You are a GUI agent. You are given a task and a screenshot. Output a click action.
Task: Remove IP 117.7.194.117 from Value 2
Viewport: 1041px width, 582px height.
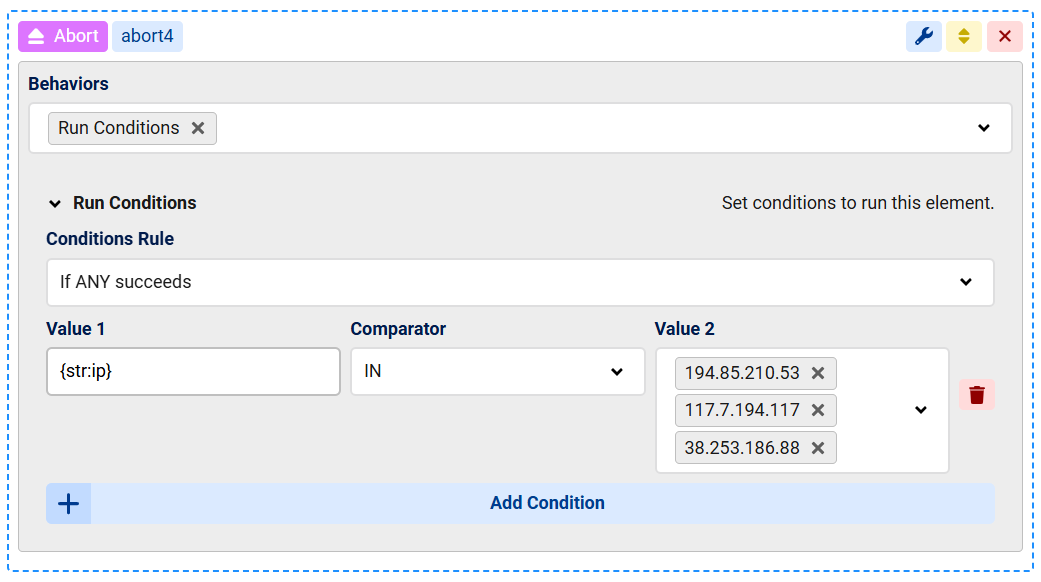click(817, 410)
